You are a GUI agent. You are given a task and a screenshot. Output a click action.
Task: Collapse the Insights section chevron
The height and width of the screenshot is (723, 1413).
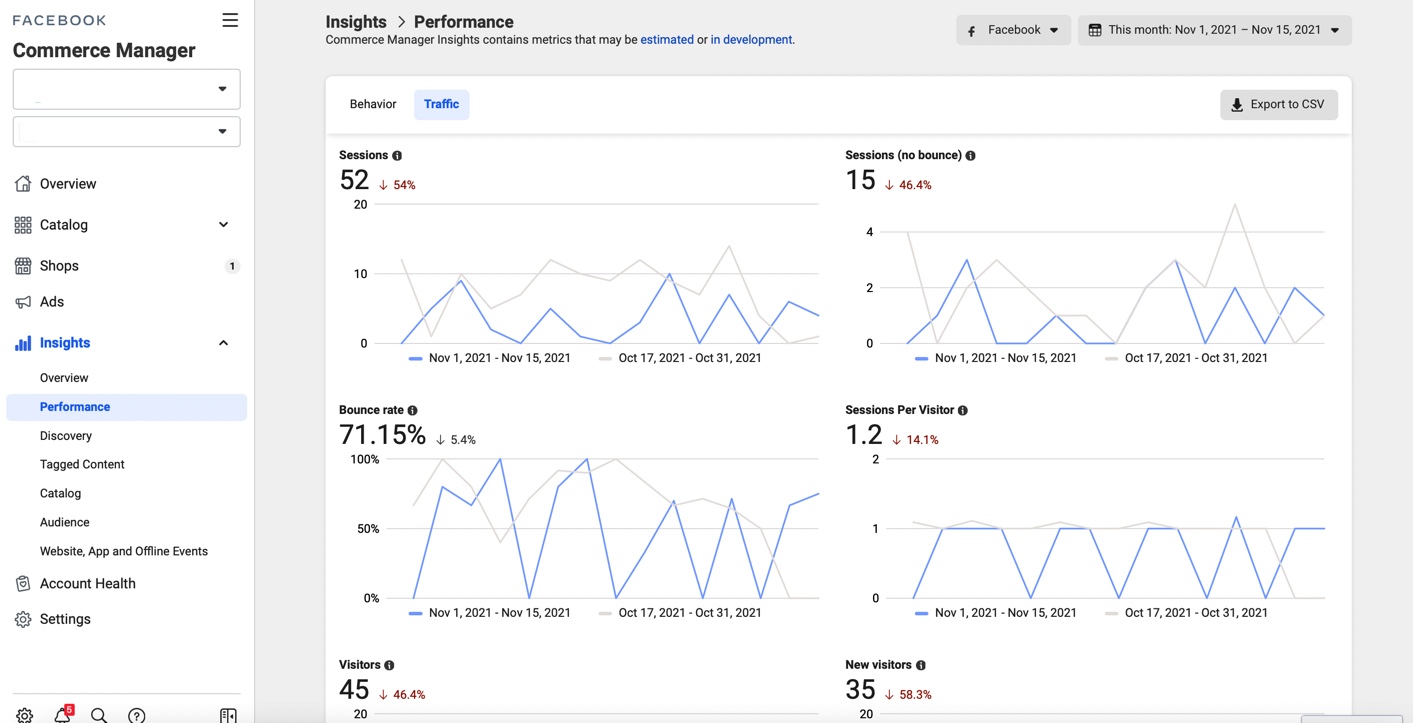(x=223, y=343)
